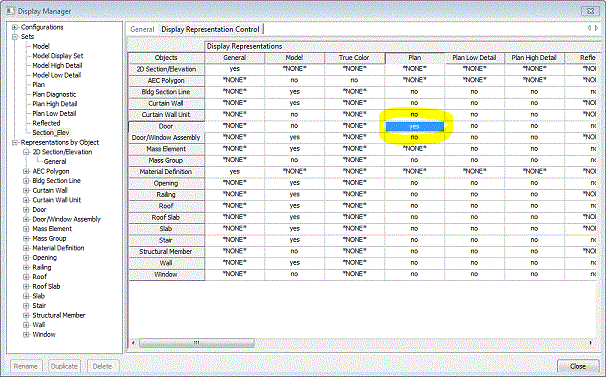Image resolution: width=606 pixels, height=377 pixels.
Task: Click the Rename button
Action: click(26, 366)
